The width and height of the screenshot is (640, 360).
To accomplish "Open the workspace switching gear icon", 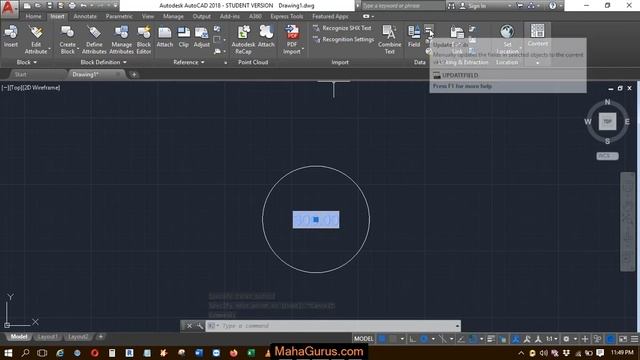I will point(566,339).
